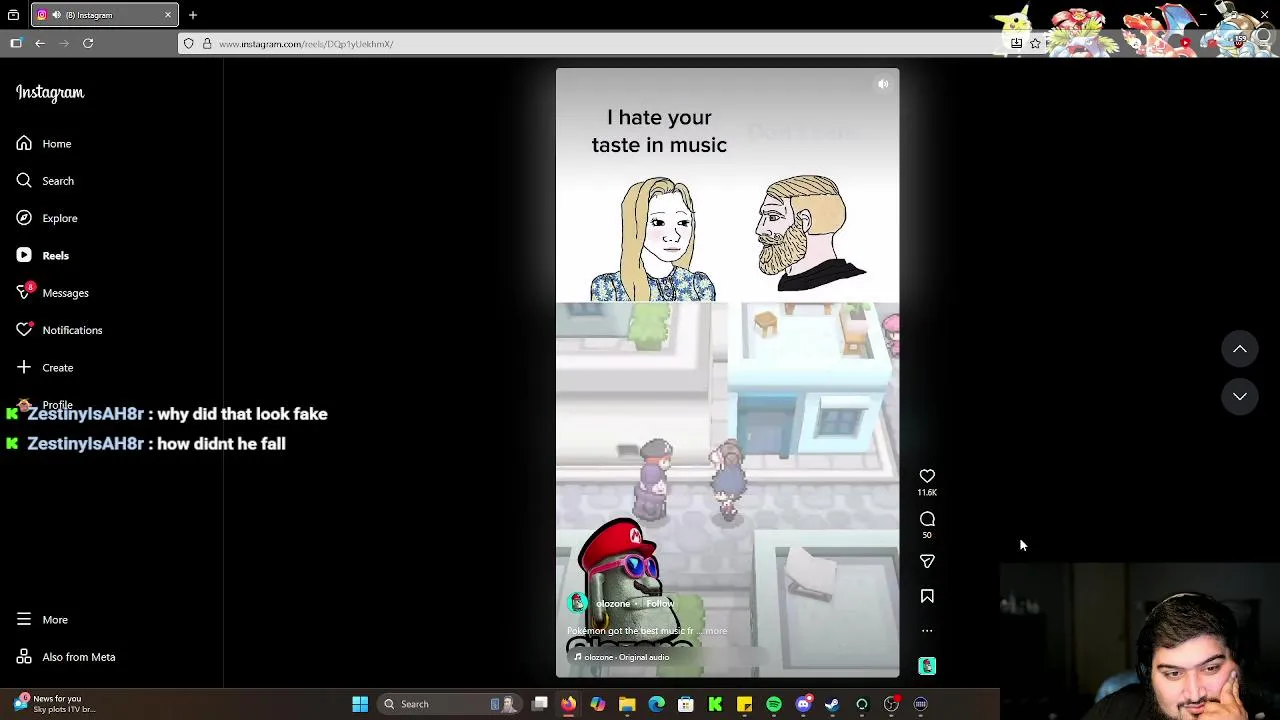Image resolution: width=1280 pixels, height=720 pixels.
Task: Follow the olozone account
Action: [x=660, y=604]
